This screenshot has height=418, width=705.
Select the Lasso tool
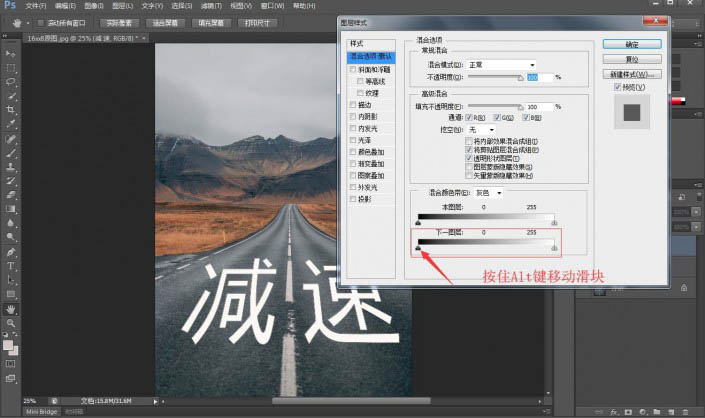[10, 81]
